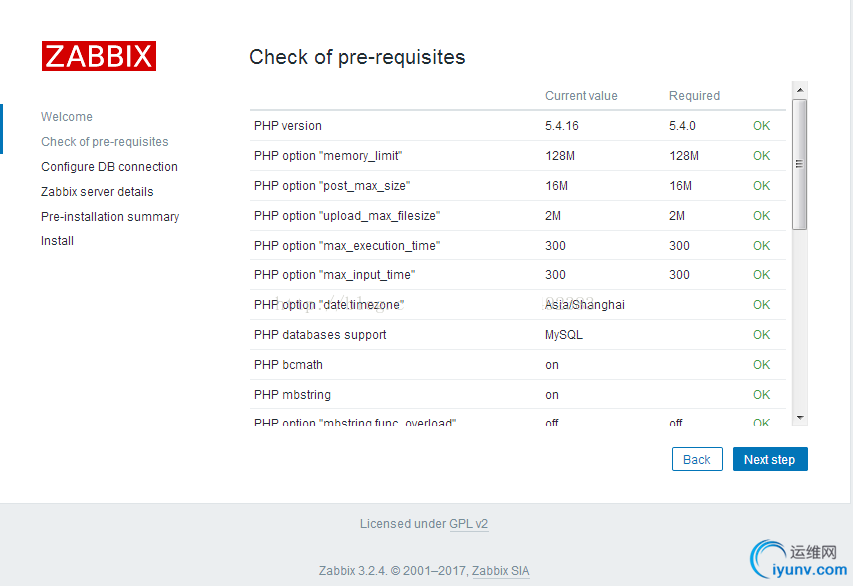The height and width of the screenshot is (586, 853).
Task: Click the scrollbar thumb in the requirements table
Action: point(800,164)
